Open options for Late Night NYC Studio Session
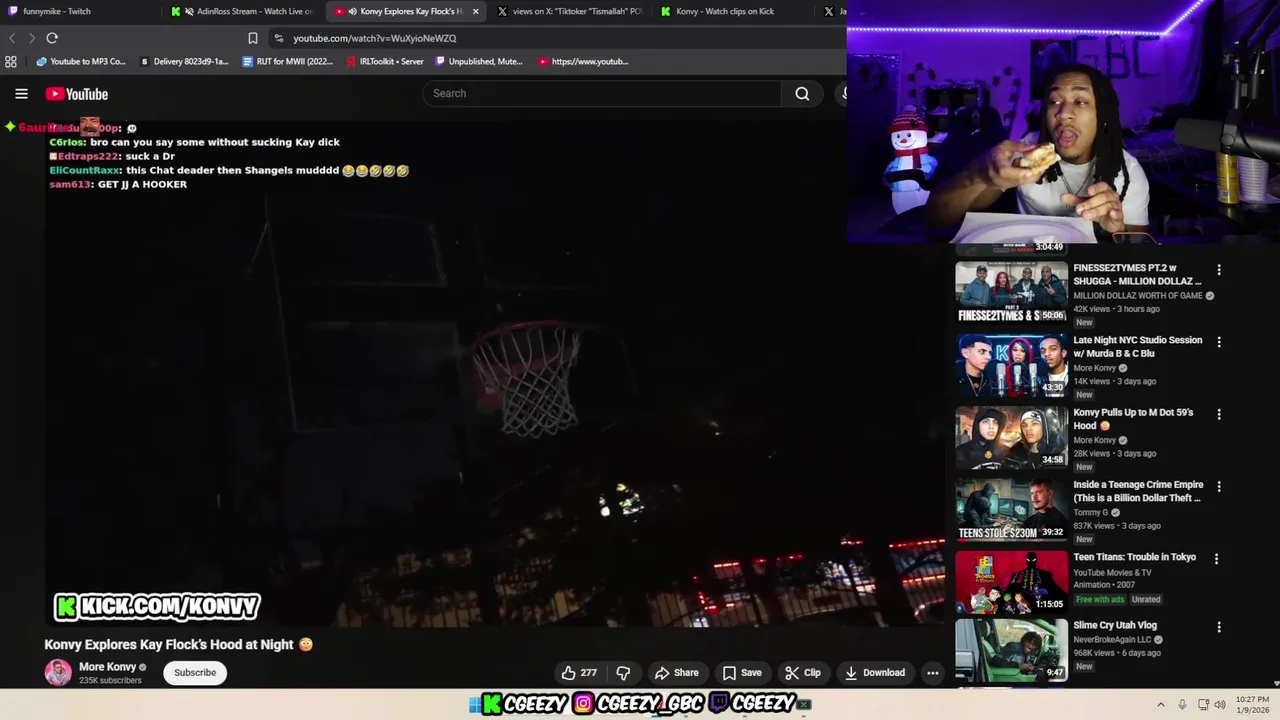The image size is (1280, 720). (1218, 342)
